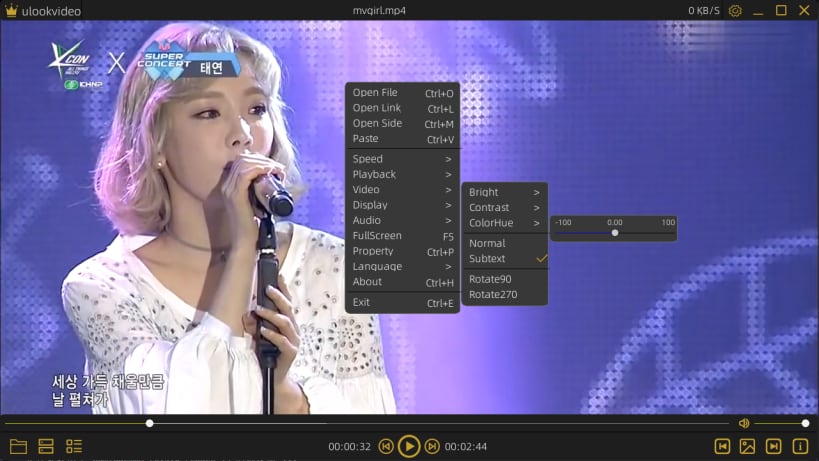Expand the Audio submenu
The image size is (819, 461).
[403, 220]
